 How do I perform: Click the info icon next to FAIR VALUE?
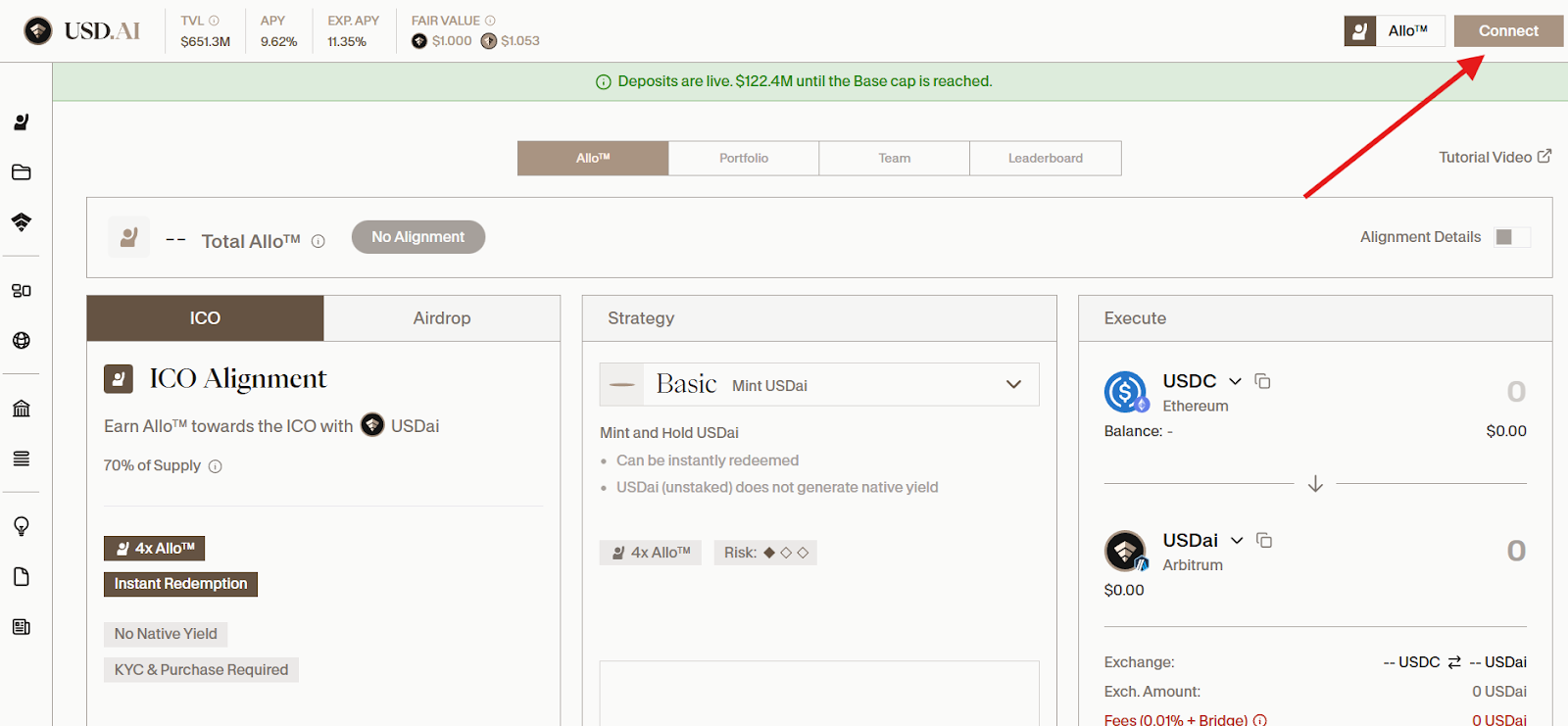coord(491,21)
